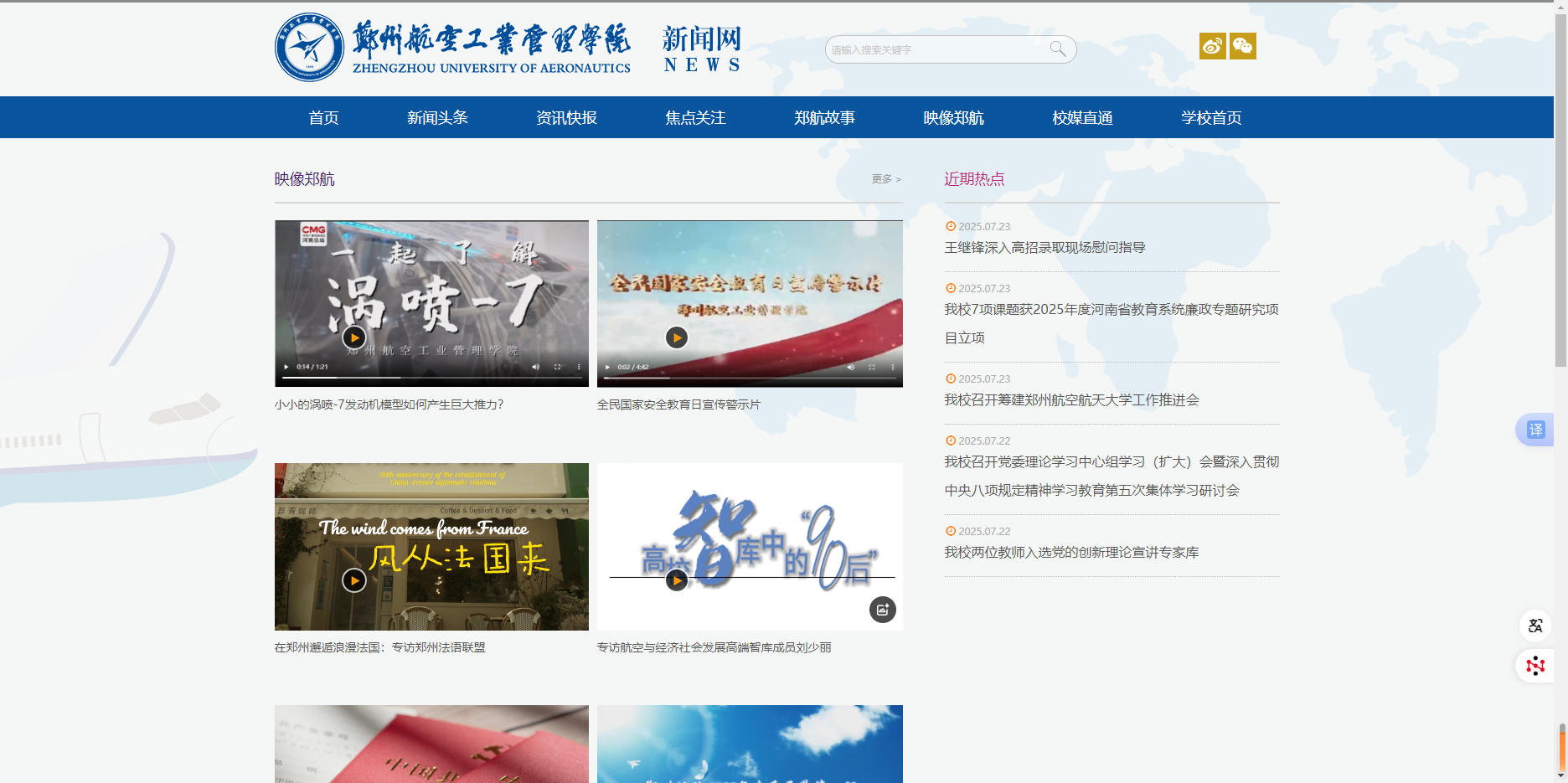Select 焦点关注 in the navigation bar

[694, 117]
